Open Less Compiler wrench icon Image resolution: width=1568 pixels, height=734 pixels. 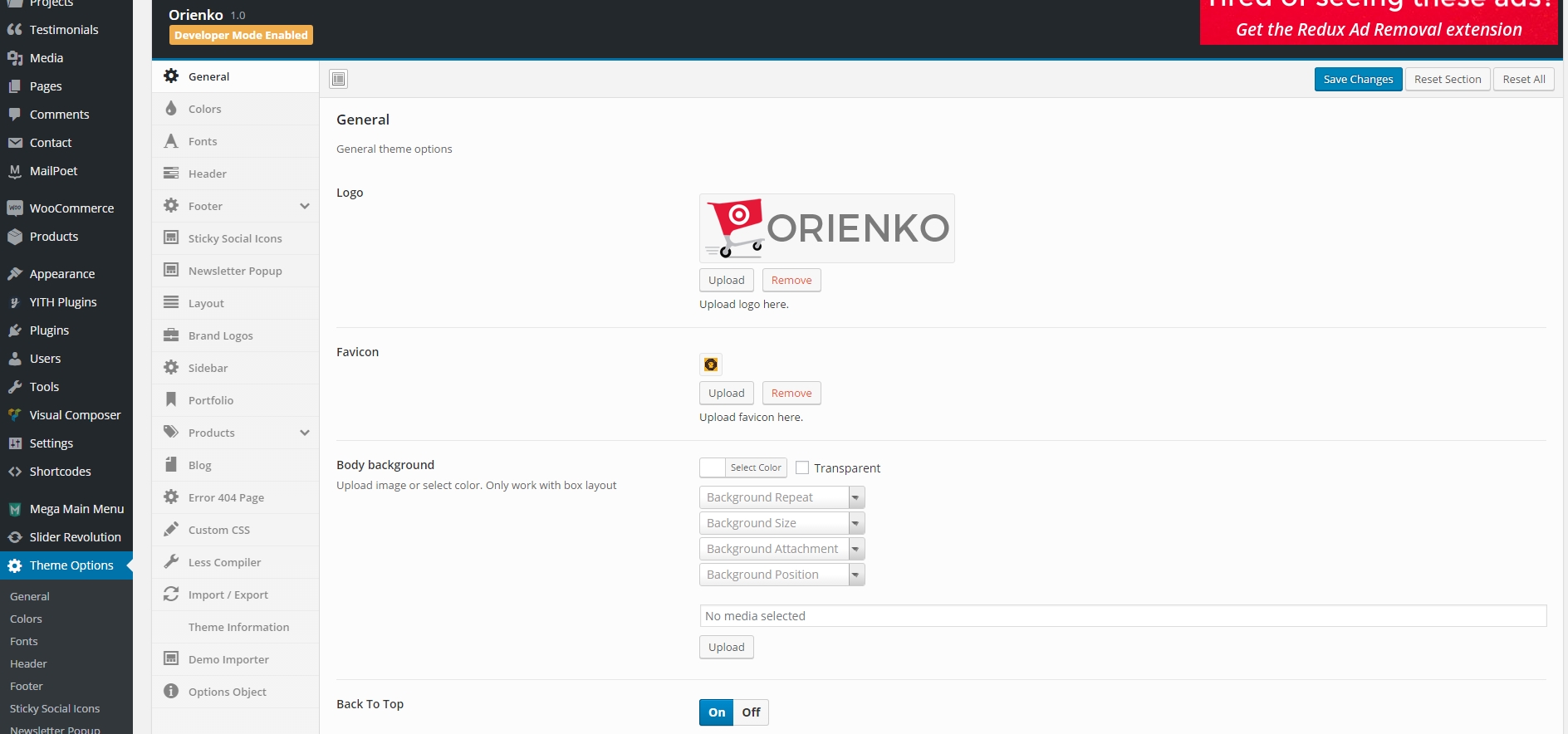[x=171, y=562]
